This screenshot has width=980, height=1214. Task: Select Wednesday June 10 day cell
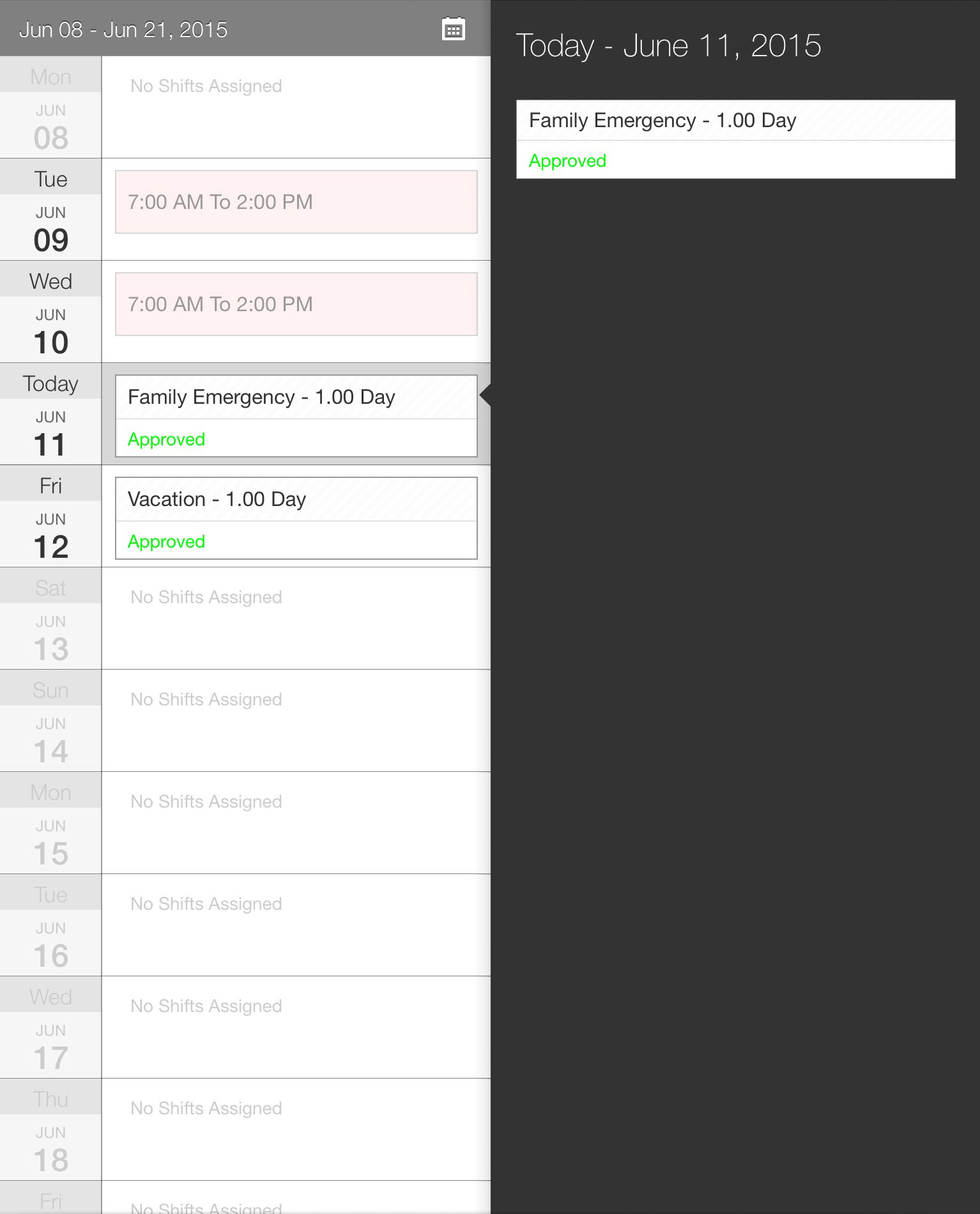pos(50,312)
